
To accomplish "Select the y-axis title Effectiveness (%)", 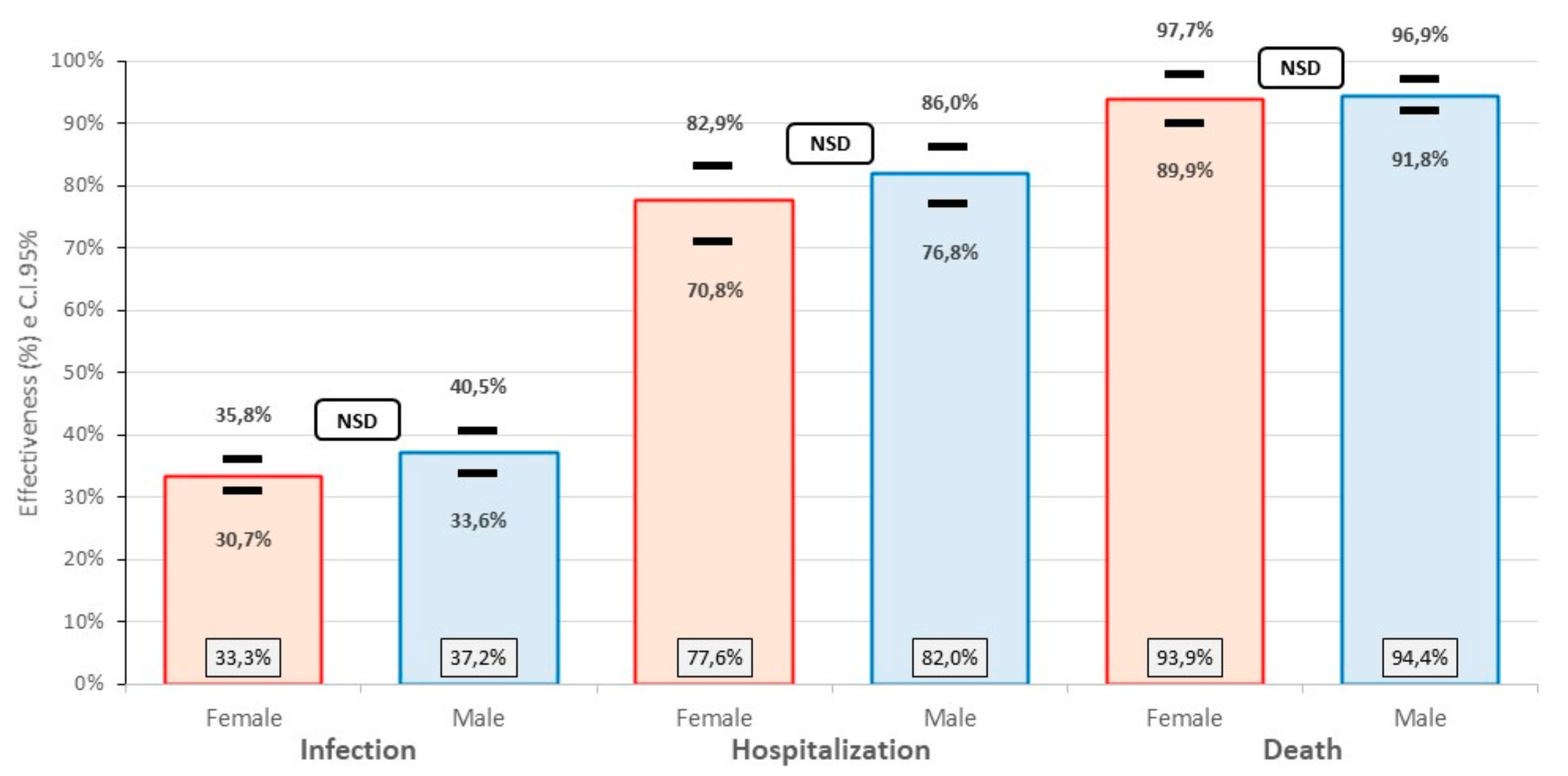I will 28,372.
